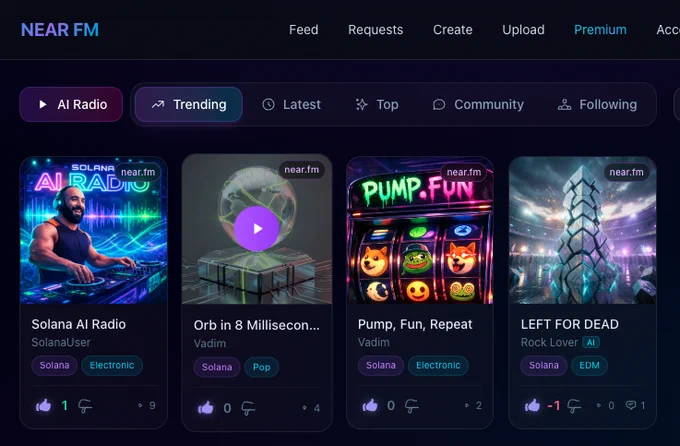Screen dimensions: 680x446
Task: Click the play count icon on Pump, Fun, Repeat
Action: [467, 406]
